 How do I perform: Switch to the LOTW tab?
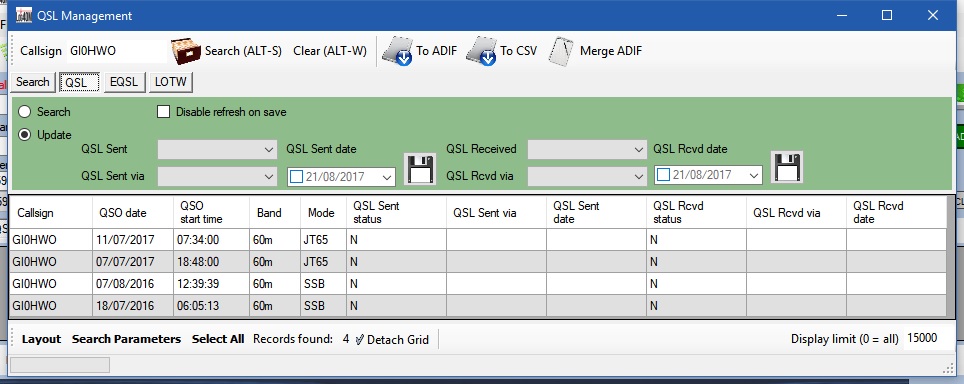[x=171, y=82]
